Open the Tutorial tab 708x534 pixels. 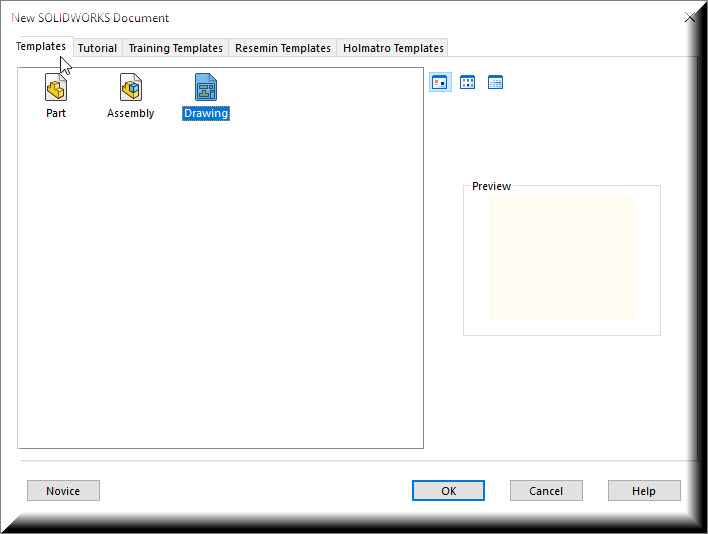coord(97,48)
